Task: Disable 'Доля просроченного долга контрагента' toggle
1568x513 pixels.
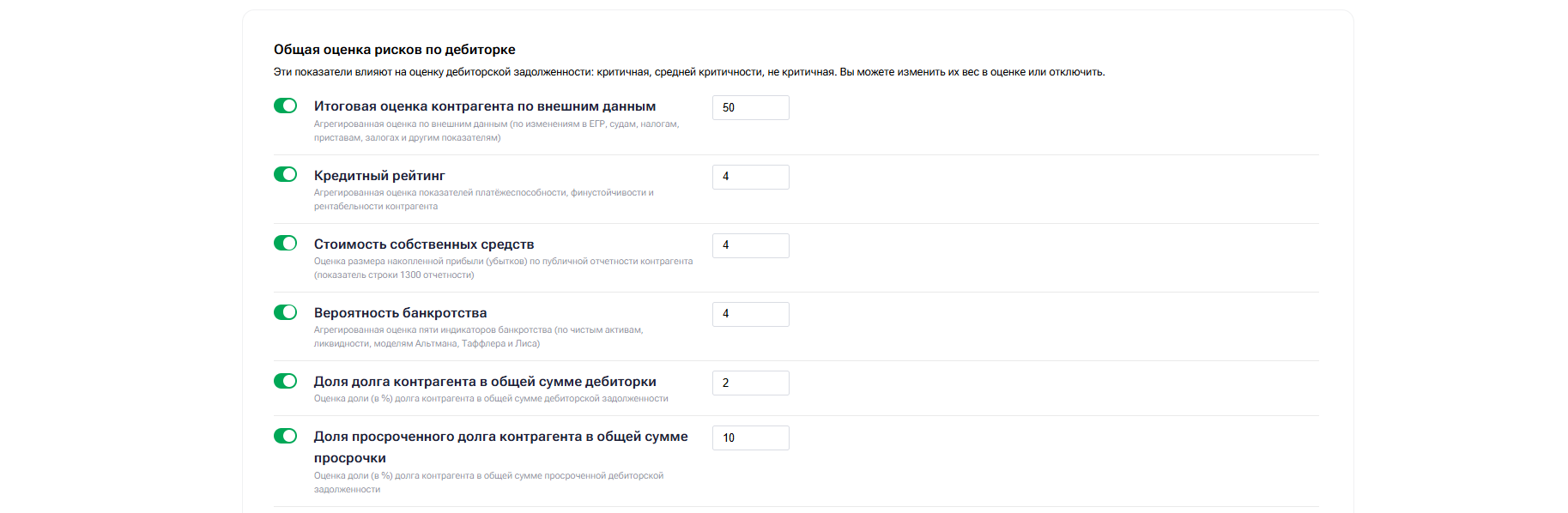Action: (285, 436)
